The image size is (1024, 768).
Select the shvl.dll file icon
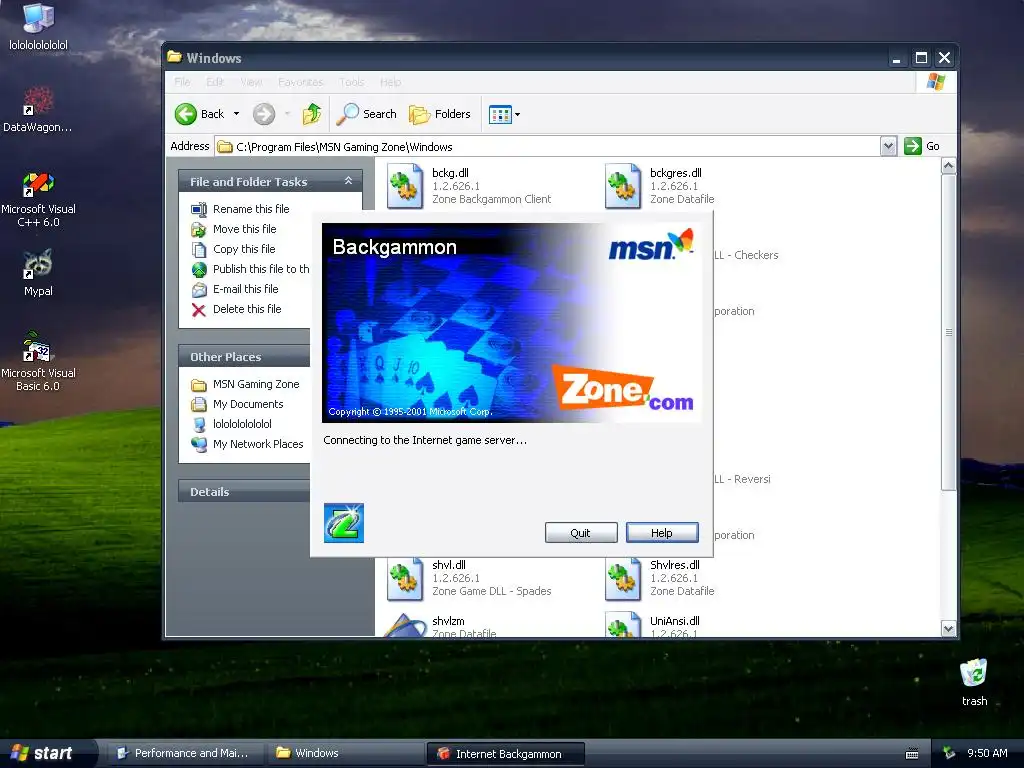405,578
